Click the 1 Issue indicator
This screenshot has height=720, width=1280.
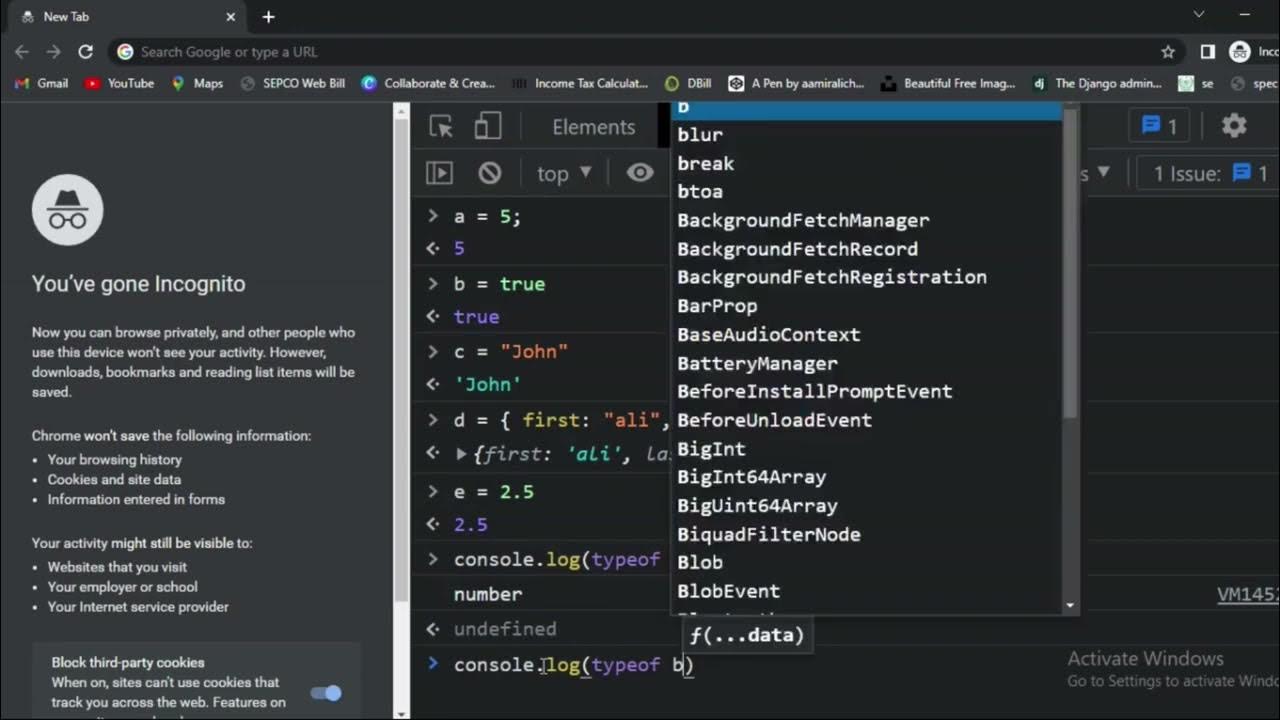(x=1211, y=174)
